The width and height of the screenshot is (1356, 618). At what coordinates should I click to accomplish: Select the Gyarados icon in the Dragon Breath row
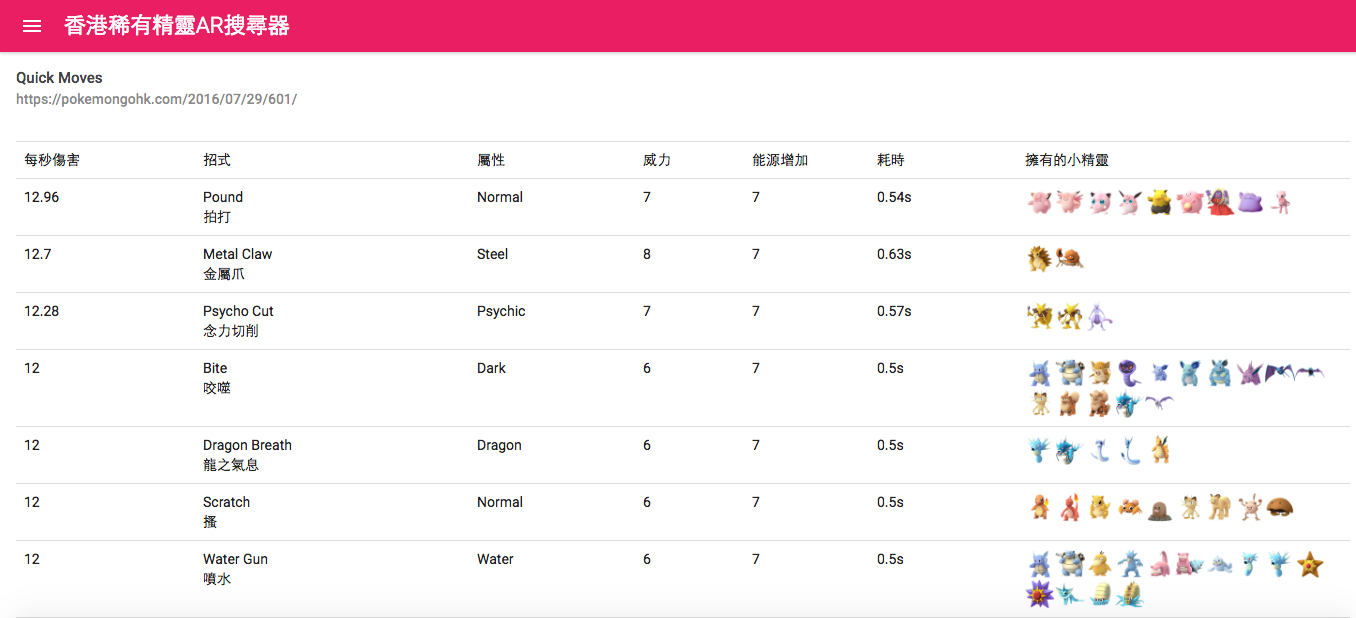coord(1070,451)
